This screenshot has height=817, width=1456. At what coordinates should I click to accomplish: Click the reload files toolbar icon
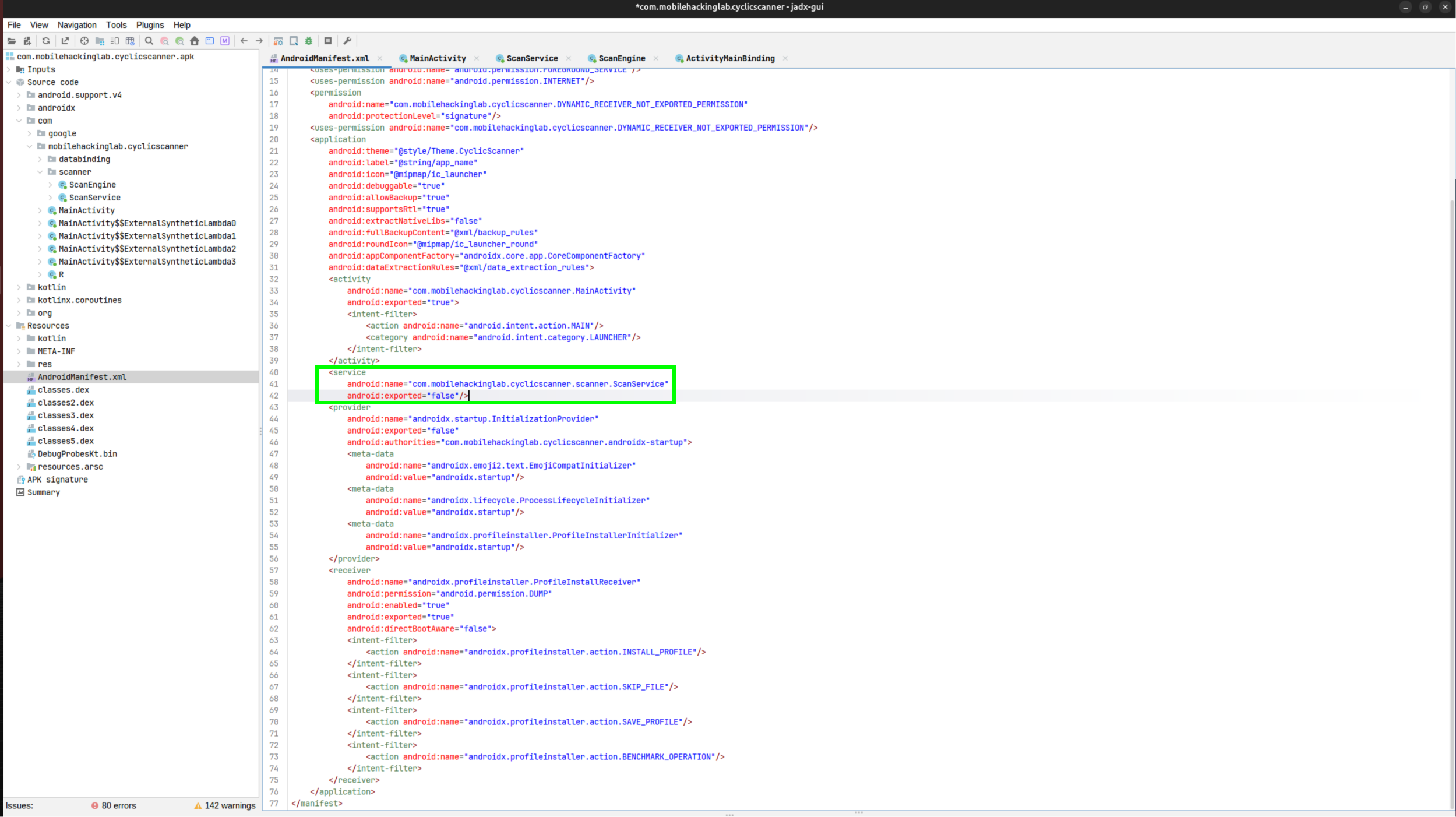tap(46, 41)
